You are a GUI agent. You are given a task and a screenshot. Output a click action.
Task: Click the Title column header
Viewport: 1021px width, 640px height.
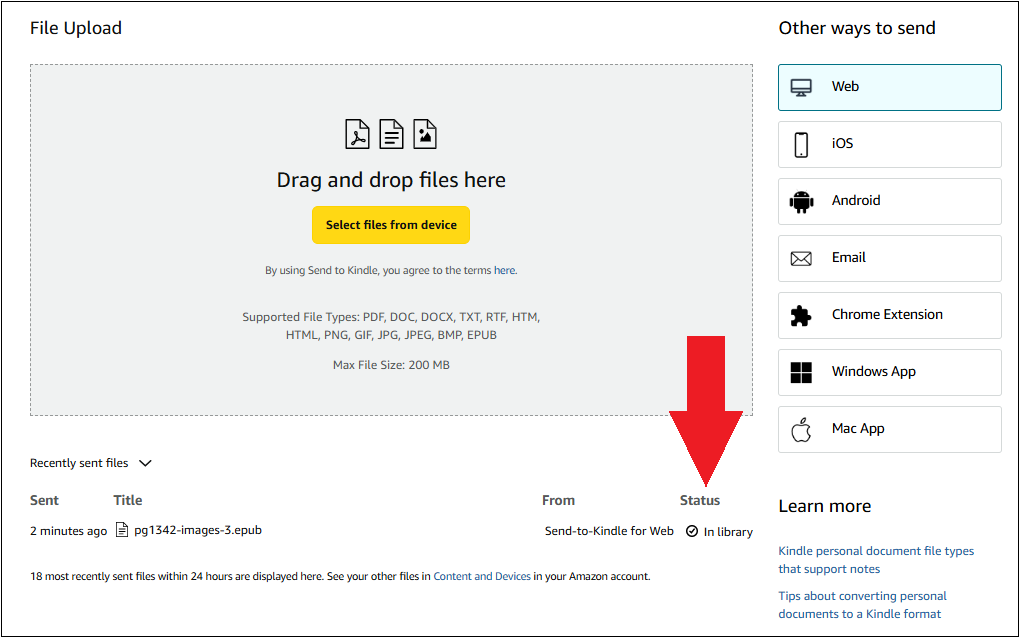click(128, 500)
